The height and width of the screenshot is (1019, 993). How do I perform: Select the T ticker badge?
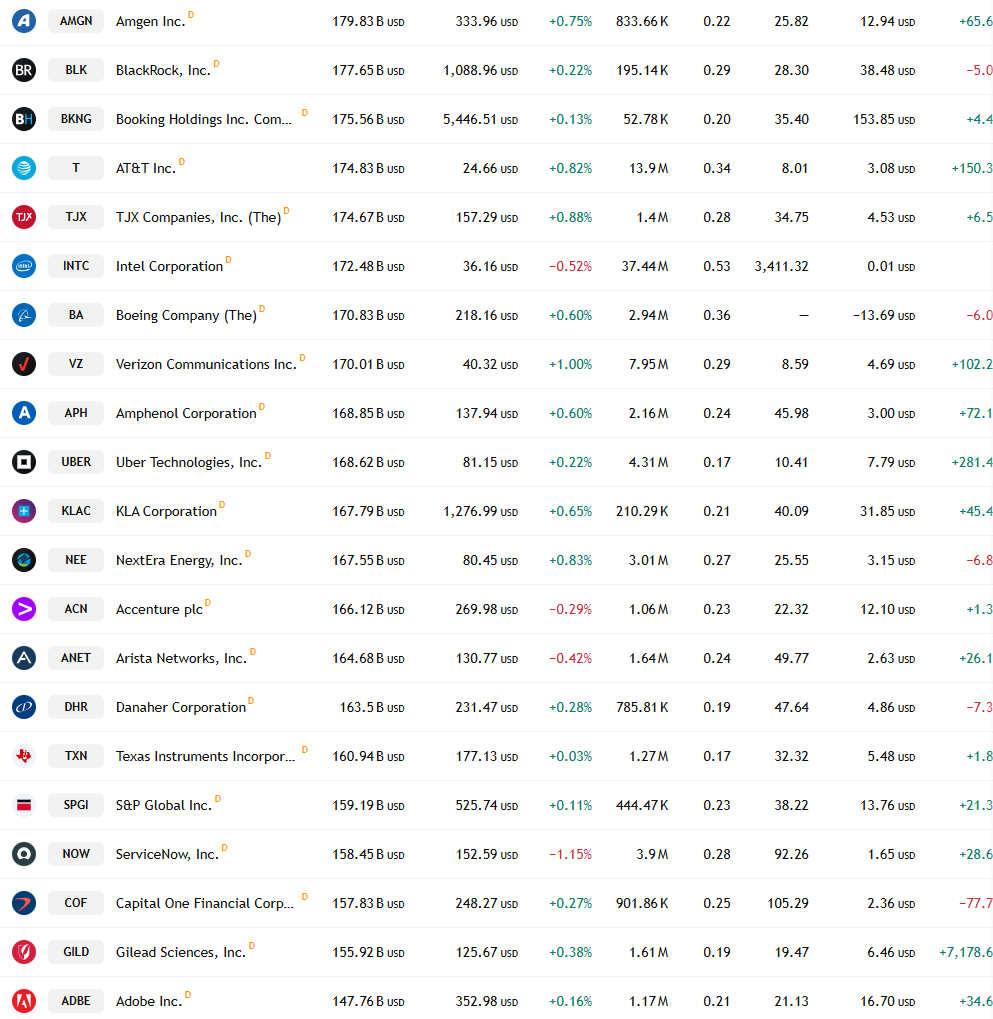(76, 168)
